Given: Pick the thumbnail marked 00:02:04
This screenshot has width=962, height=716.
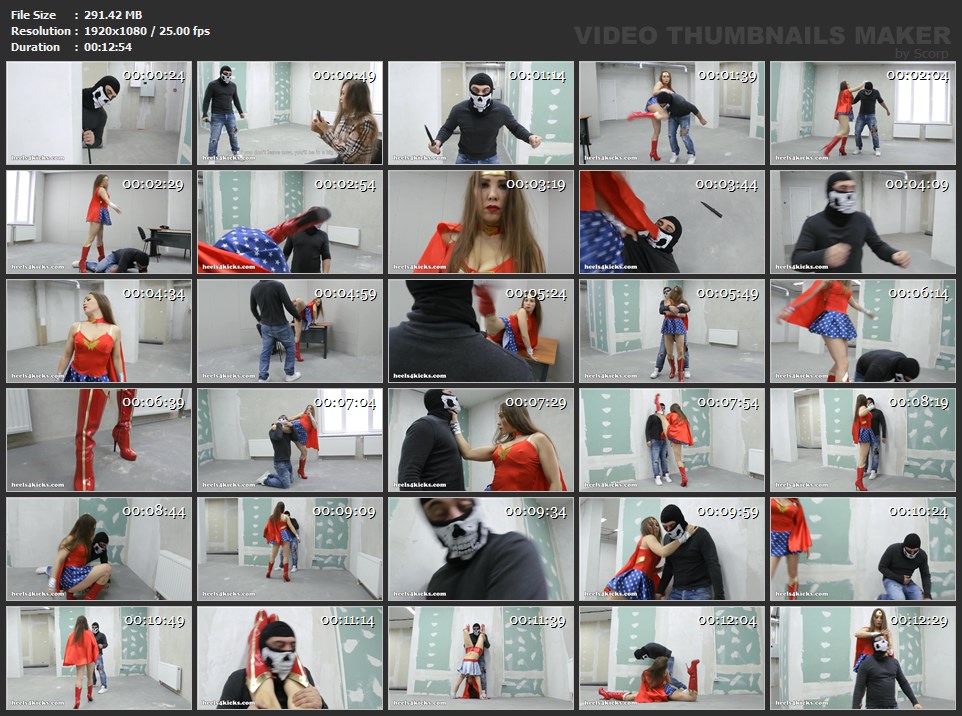Looking at the screenshot, I should 863,113.
